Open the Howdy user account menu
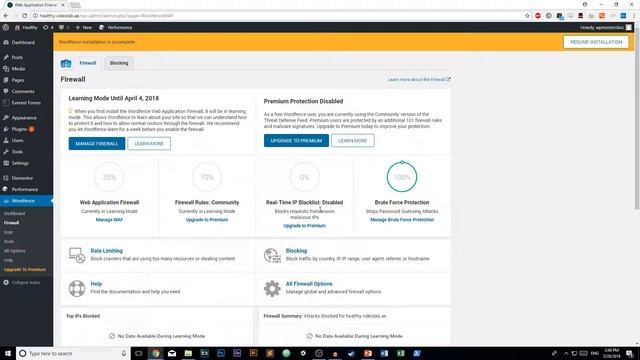640x360 pixels. [x=606, y=27]
